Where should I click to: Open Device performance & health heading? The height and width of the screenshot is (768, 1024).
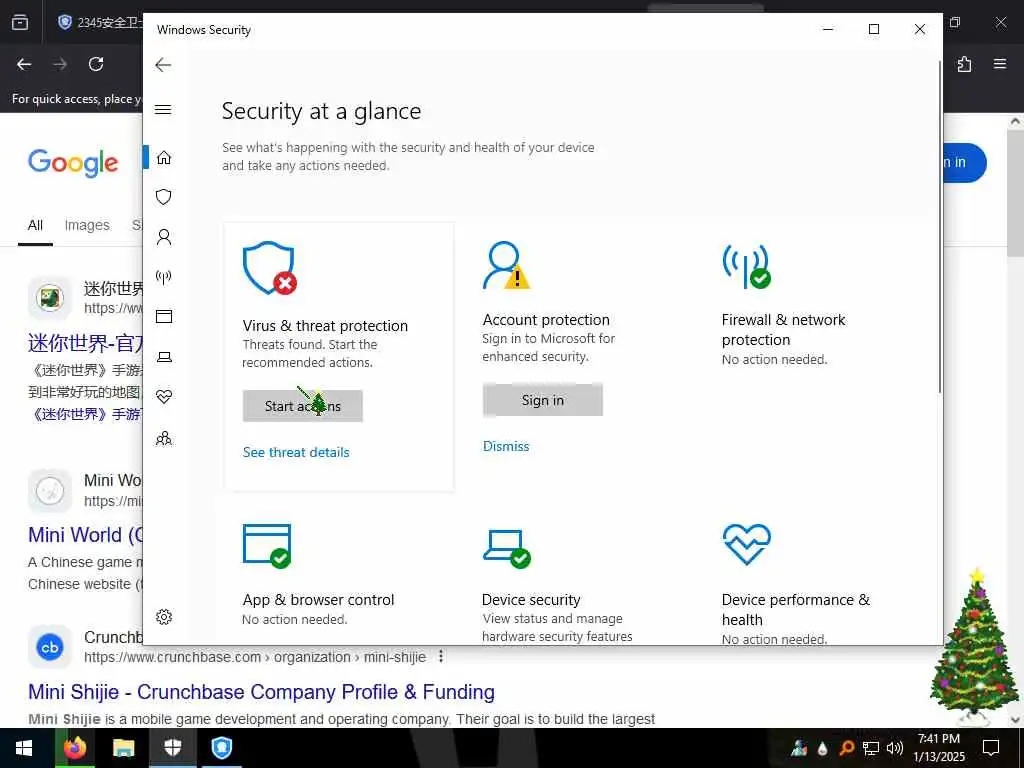click(x=795, y=609)
